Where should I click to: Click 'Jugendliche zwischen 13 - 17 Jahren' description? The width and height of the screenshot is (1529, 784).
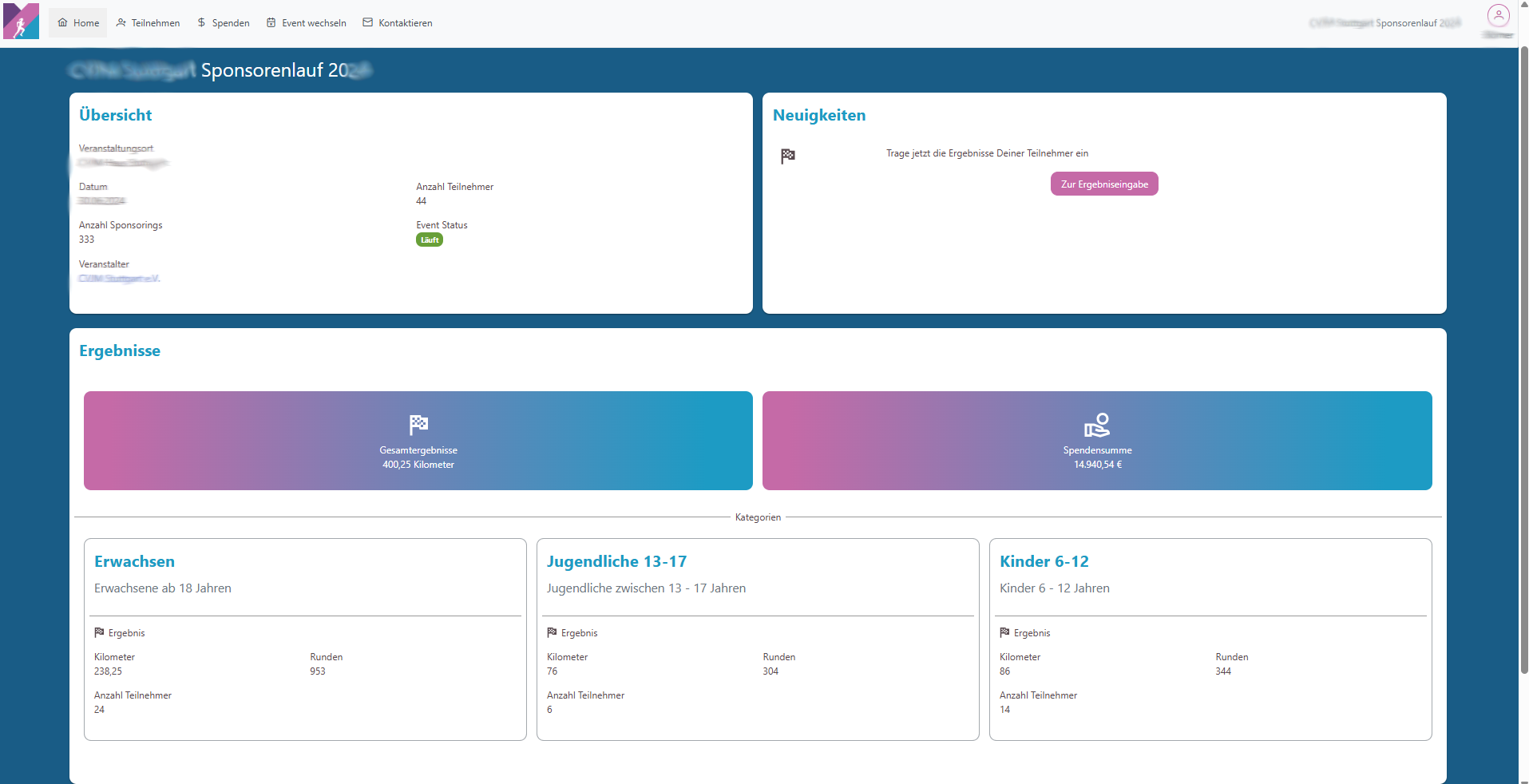(646, 588)
